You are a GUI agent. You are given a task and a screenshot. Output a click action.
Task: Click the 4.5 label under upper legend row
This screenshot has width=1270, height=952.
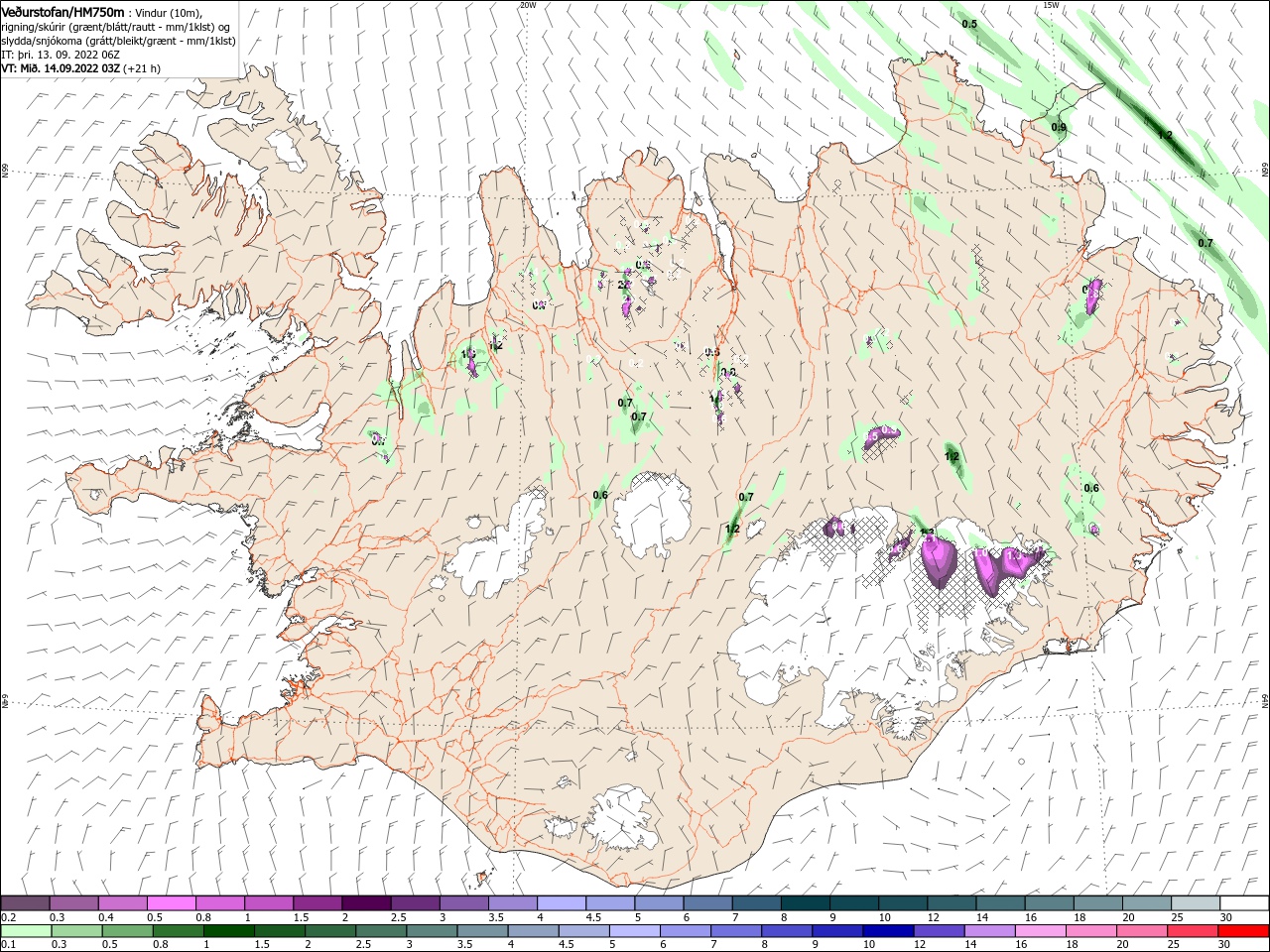[593, 918]
